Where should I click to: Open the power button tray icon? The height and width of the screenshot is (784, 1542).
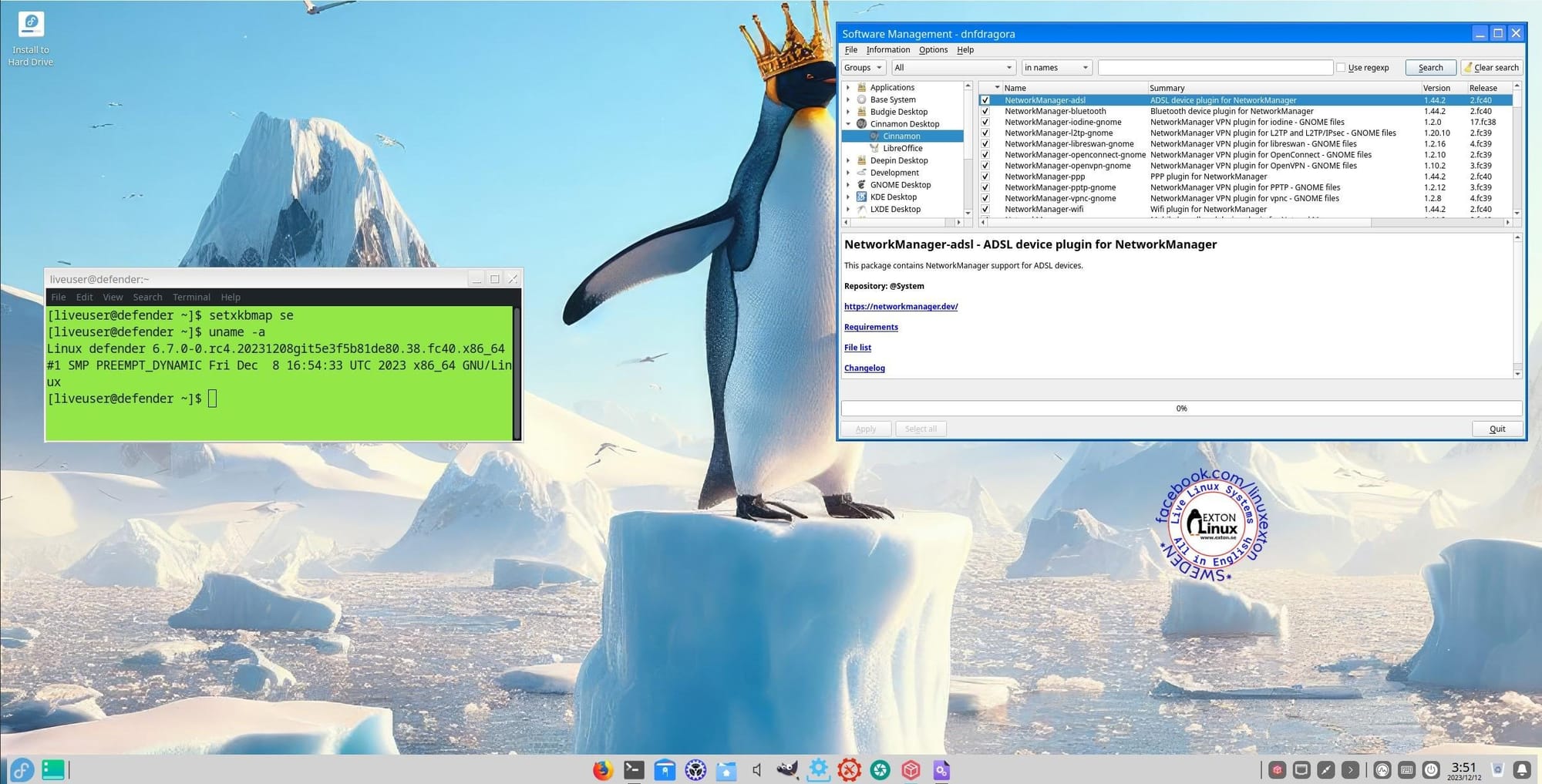pos(1431,769)
